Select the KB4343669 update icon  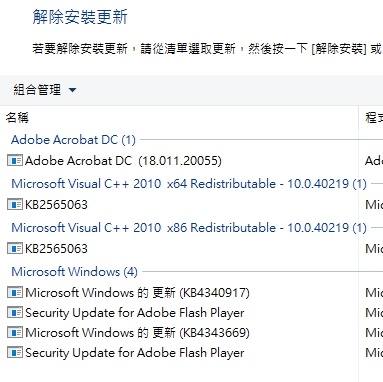point(15,333)
